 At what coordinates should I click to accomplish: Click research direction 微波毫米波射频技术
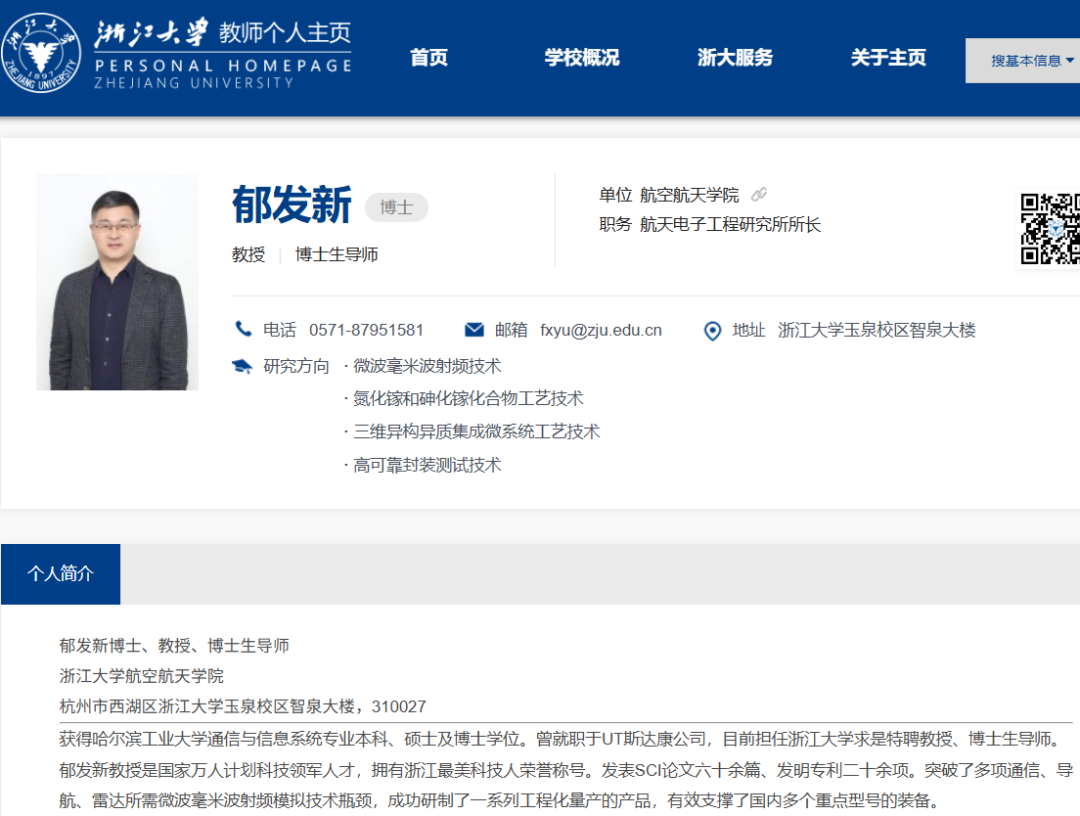point(427,366)
